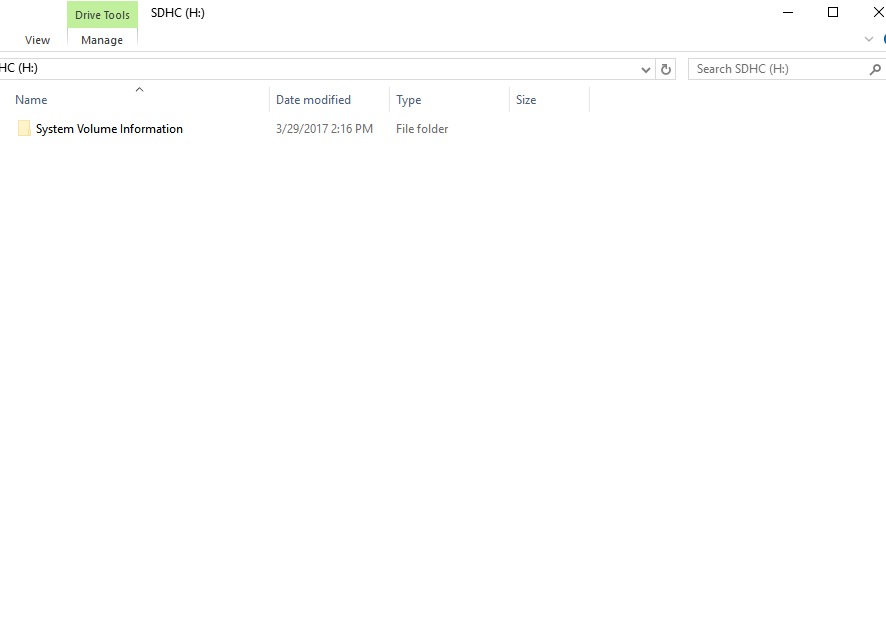Click the System Volume Information folder icon
This screenshot has height=618, width=886.
(24, 128)
